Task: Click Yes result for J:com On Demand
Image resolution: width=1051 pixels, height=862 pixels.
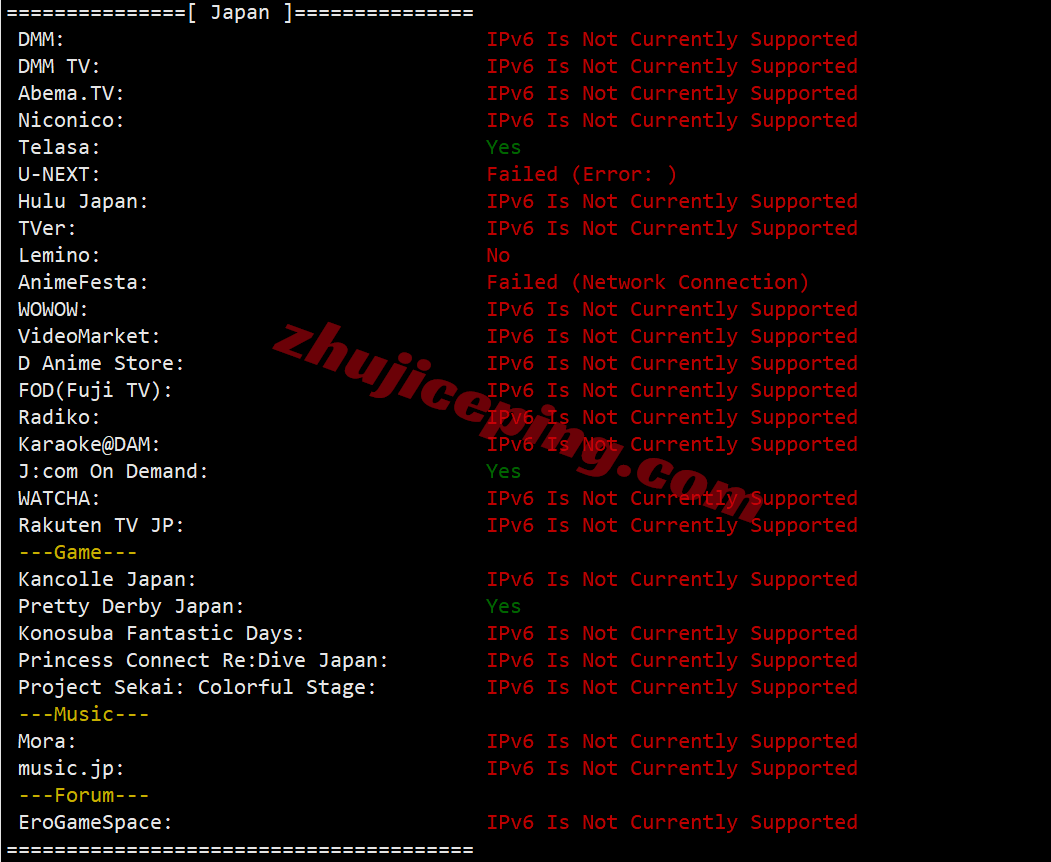Action: [503, 471]
